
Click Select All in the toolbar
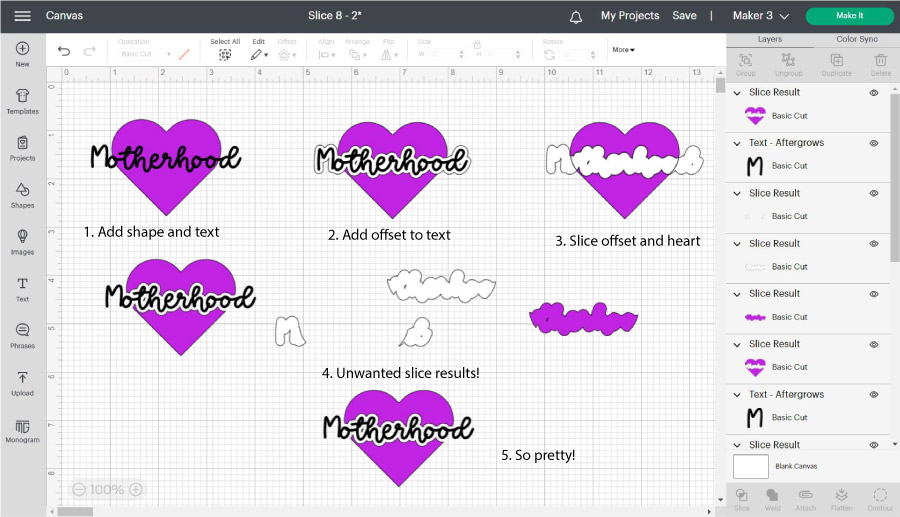[x=225, y=50]
